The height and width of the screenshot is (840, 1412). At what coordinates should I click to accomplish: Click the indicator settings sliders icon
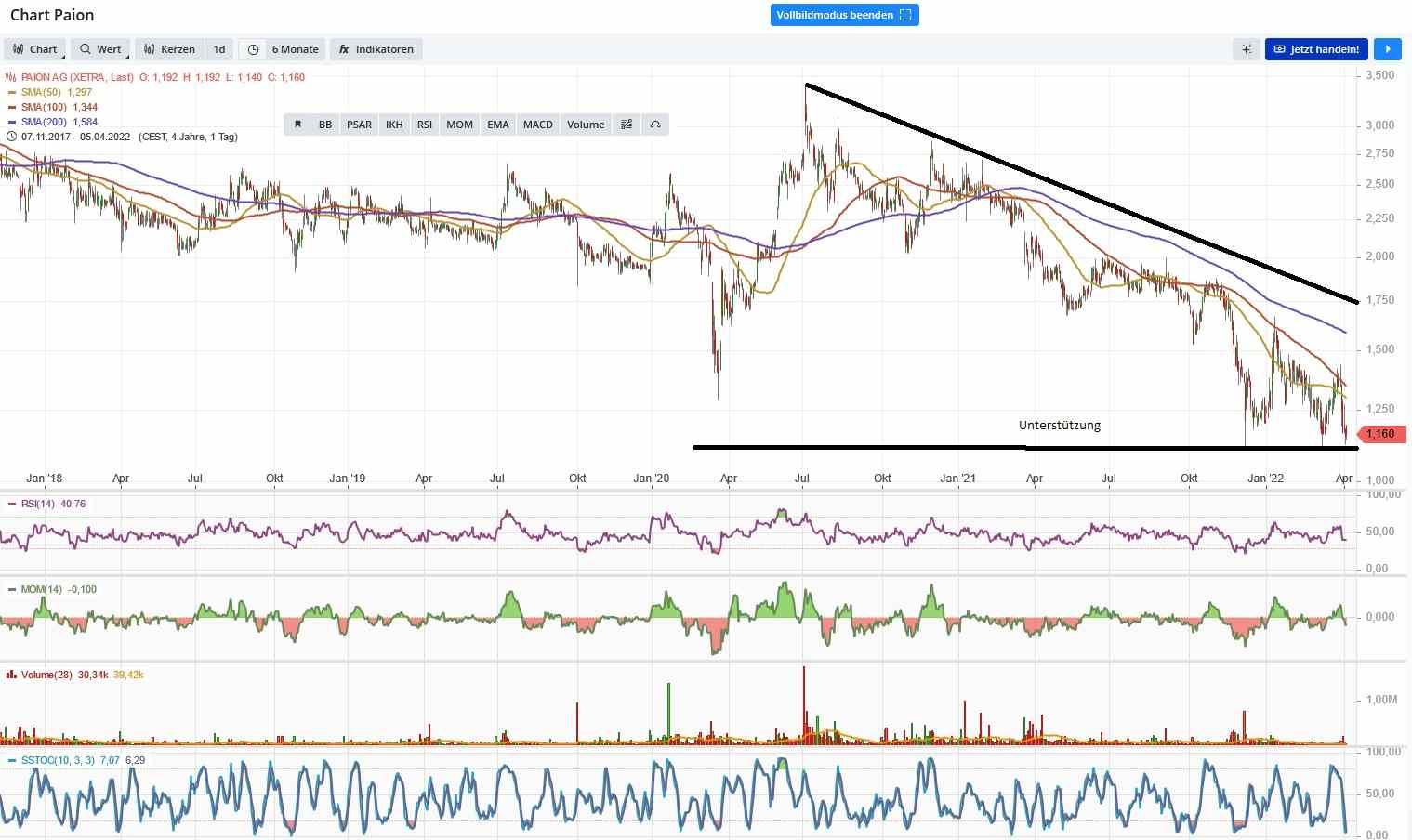point(627,125)
